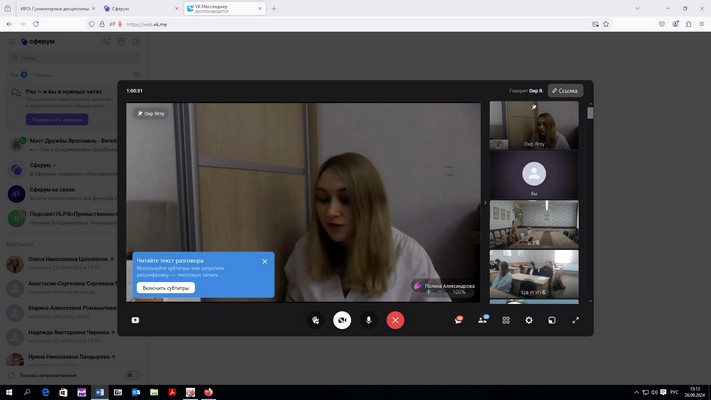Open contact Марина Алексеевна Романычева

coord(62,312)
